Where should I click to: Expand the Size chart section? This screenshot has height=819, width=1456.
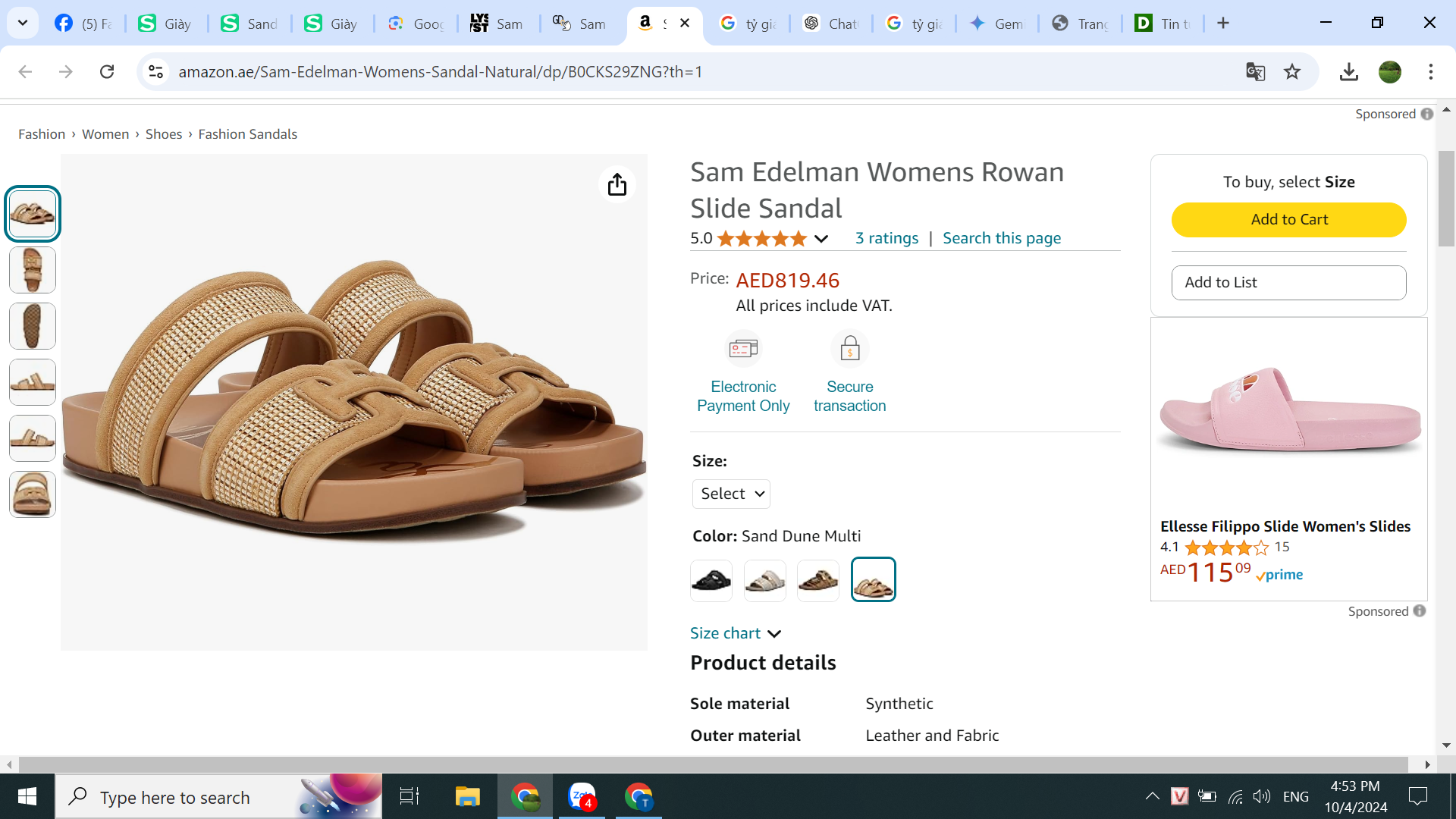pos(735,633)
